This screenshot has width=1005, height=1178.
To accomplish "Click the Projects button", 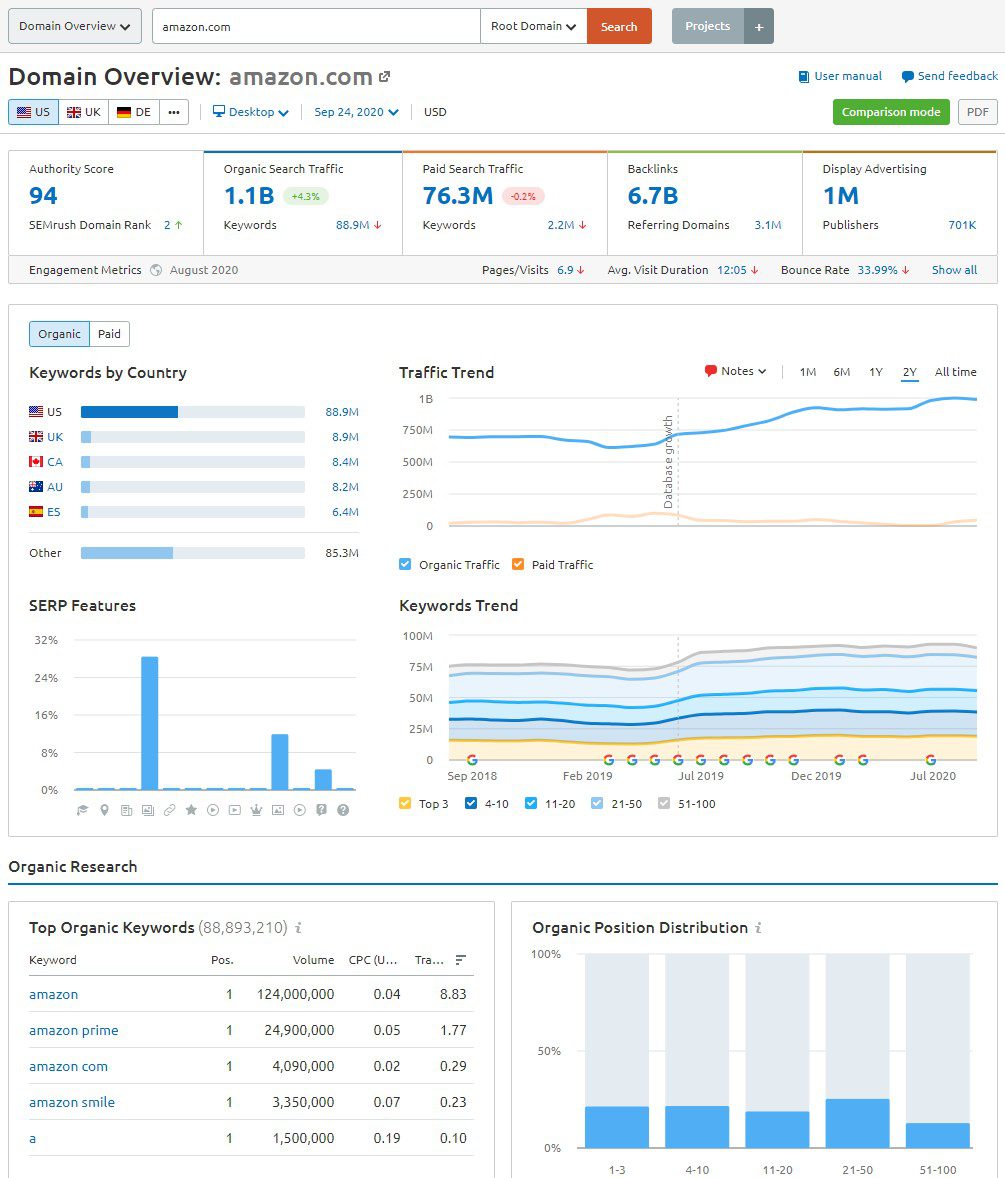I will (708, 26).
